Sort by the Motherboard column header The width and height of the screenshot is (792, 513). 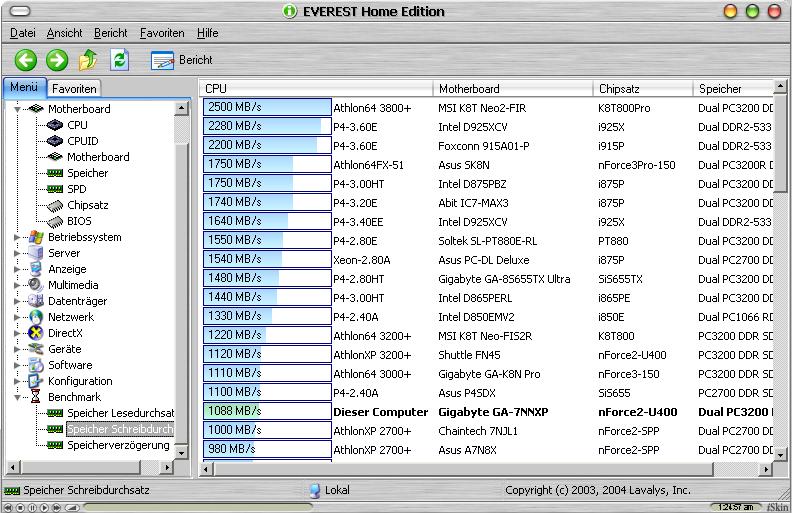(513, 89)
